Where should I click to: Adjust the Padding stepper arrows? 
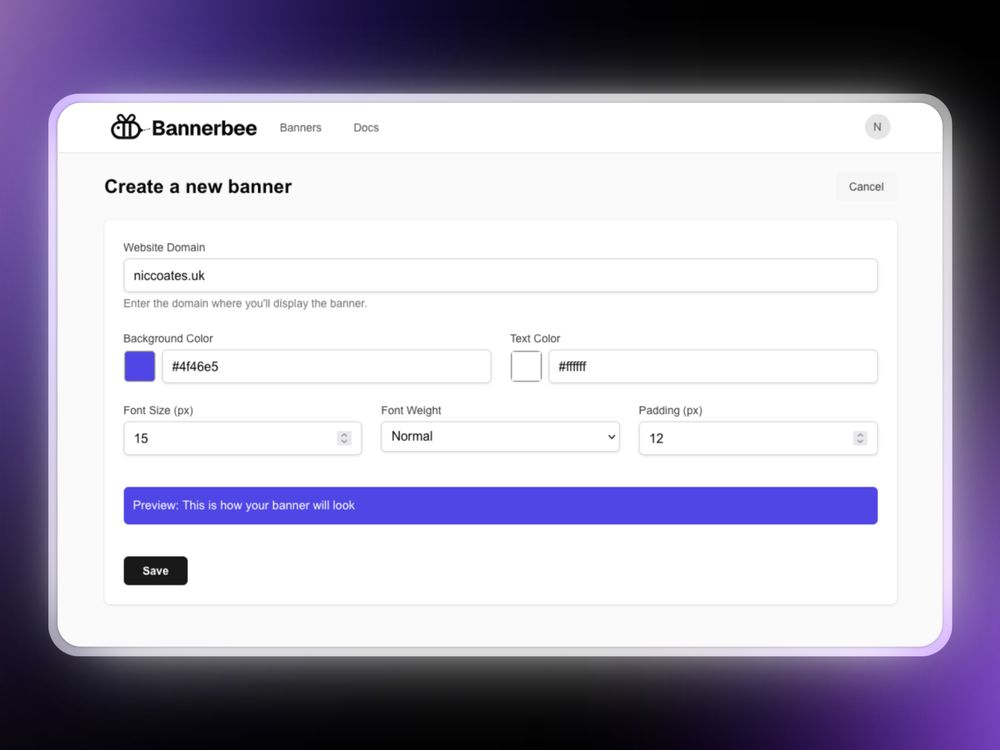(860, 438)
